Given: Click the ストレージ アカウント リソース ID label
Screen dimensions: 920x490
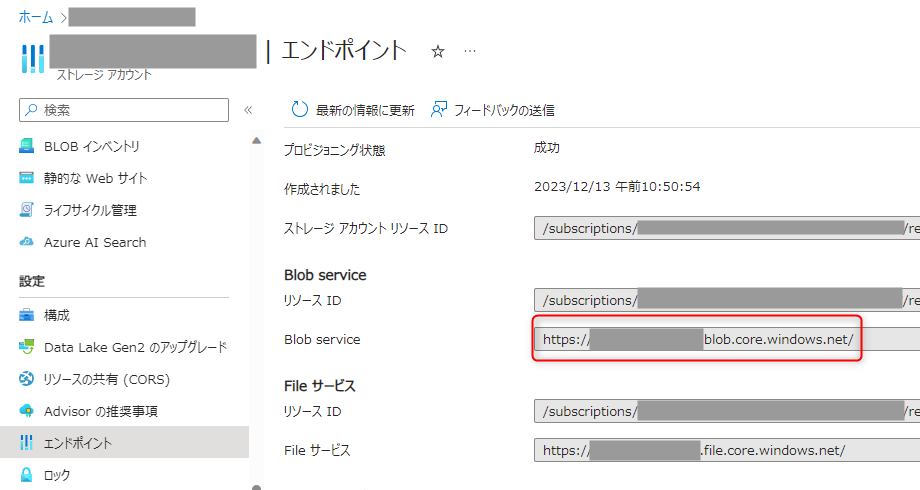Looking at the screenshot, I should 366,228.
